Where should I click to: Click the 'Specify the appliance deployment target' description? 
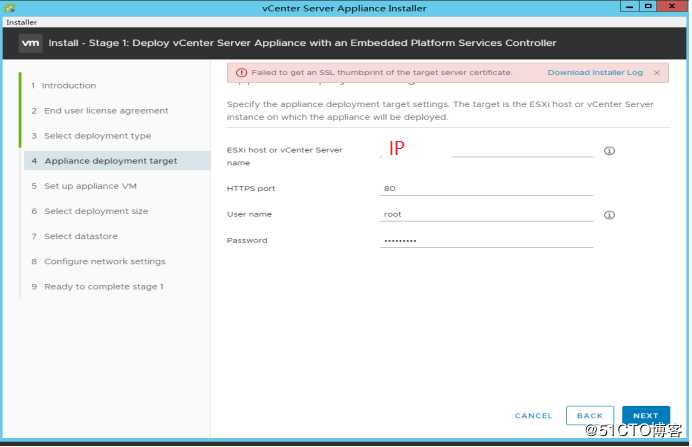pos(440,111)
